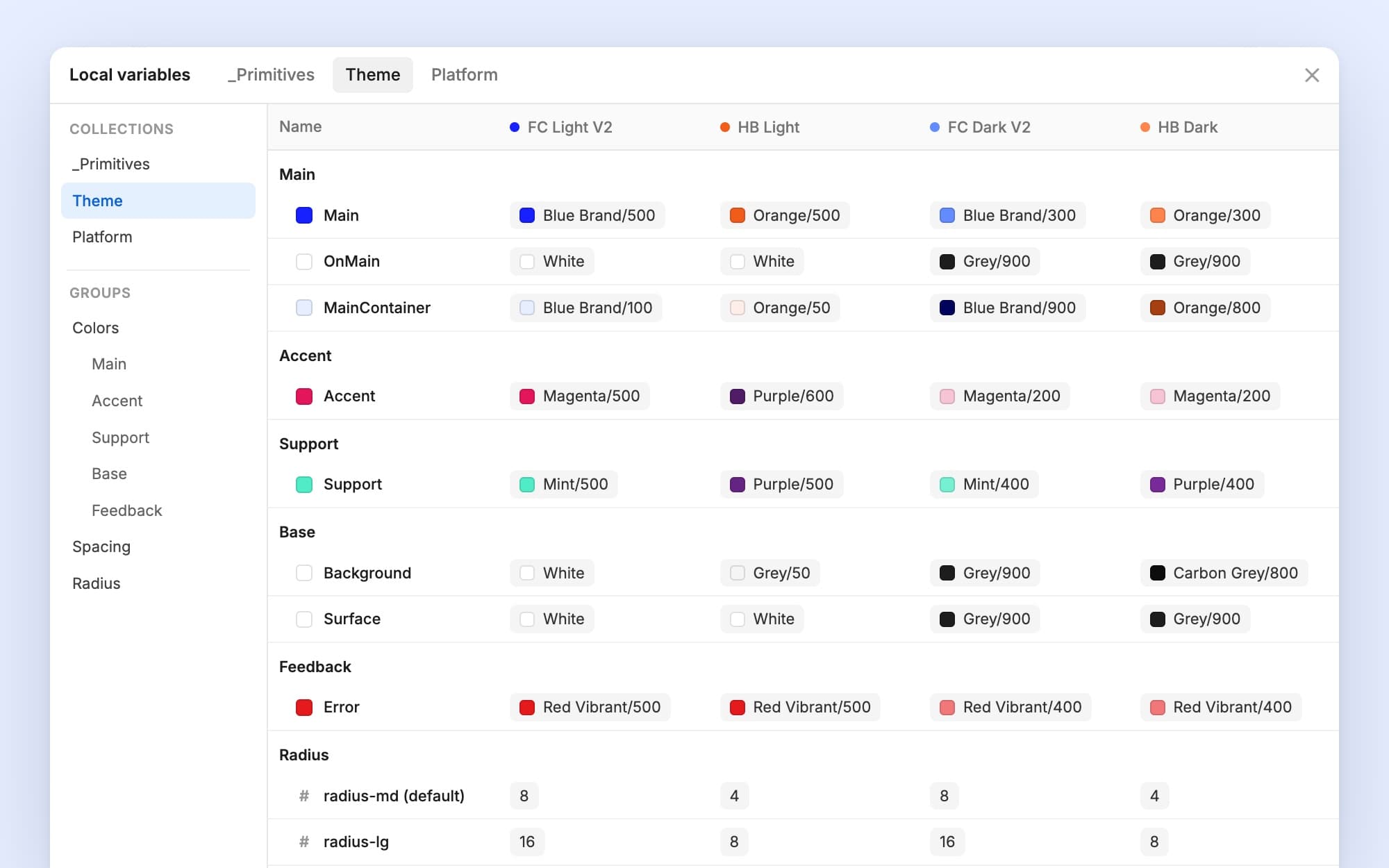Edit Red Vibrant/500 Error value under HB Light

(800, 707)
